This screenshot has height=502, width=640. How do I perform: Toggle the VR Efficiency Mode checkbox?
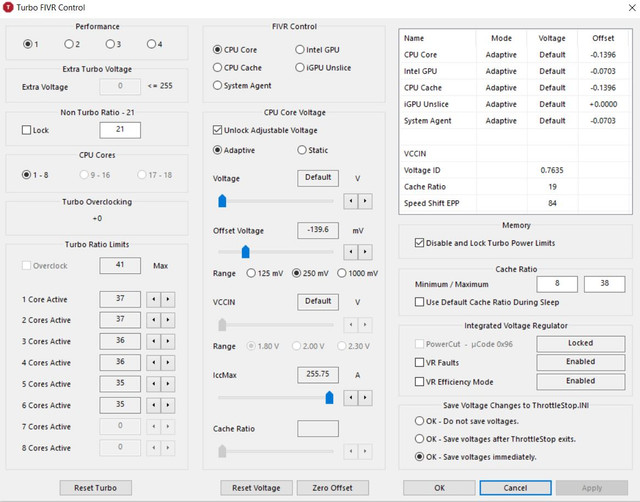point(419,382)
